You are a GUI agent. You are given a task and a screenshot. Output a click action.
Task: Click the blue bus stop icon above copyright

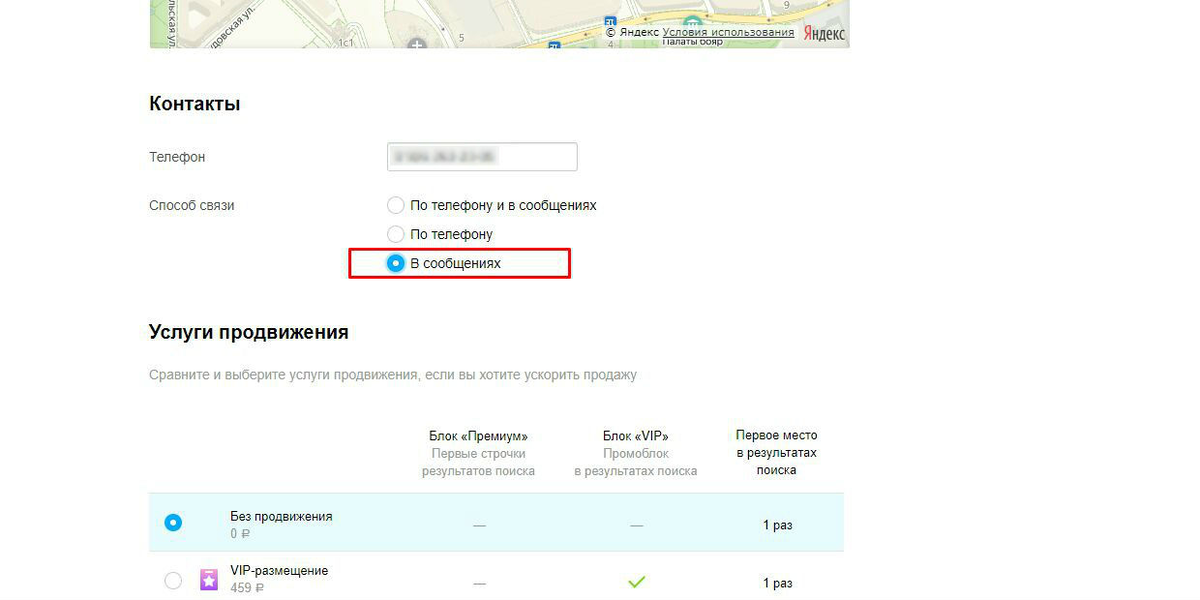610,21
